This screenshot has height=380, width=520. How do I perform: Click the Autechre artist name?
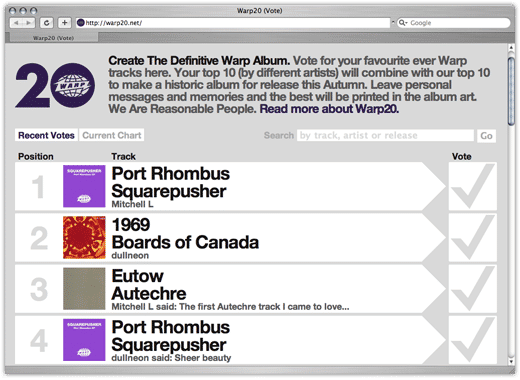(149, 294)
